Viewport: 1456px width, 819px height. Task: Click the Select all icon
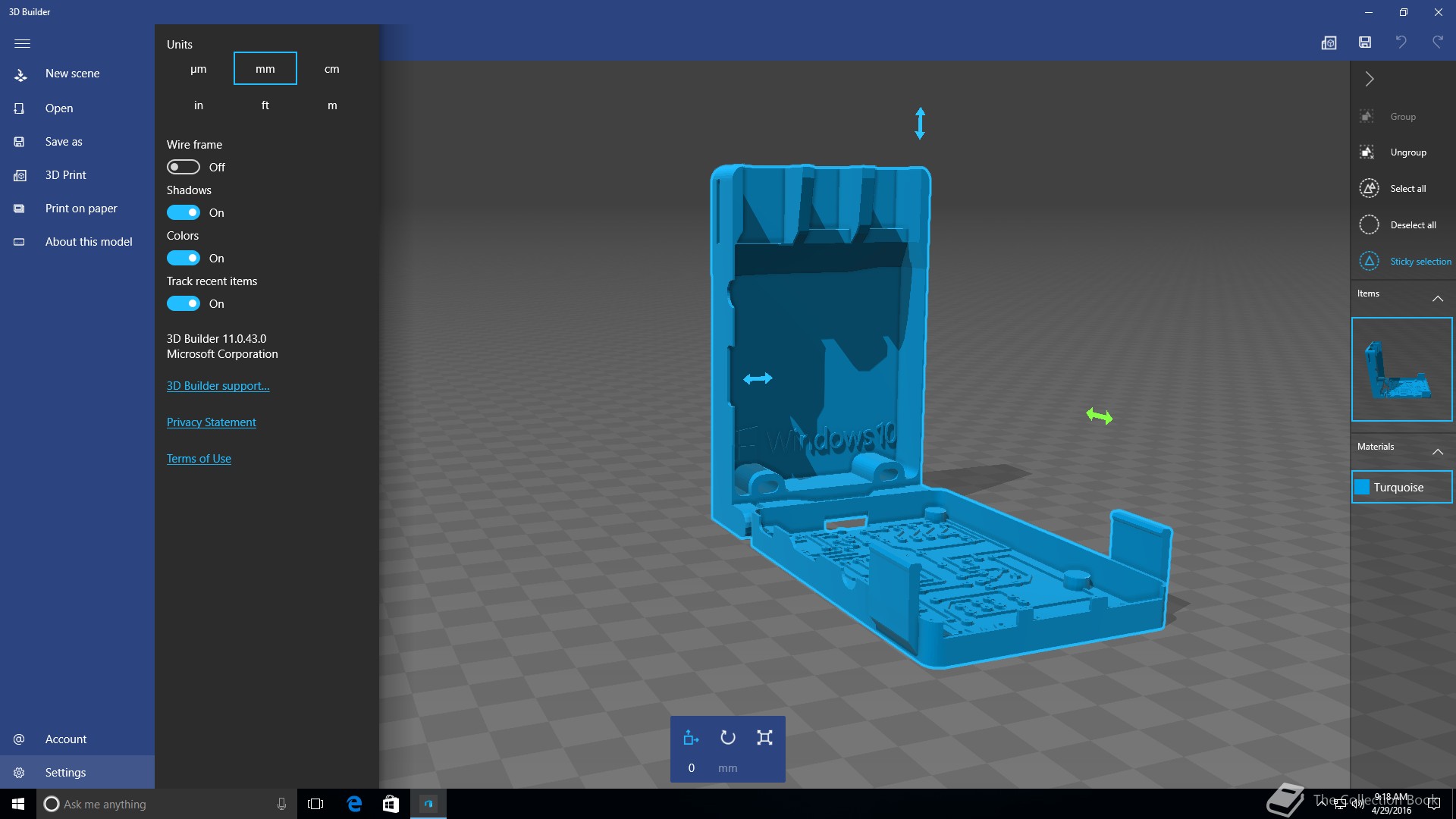click(x=1369, y=188)
